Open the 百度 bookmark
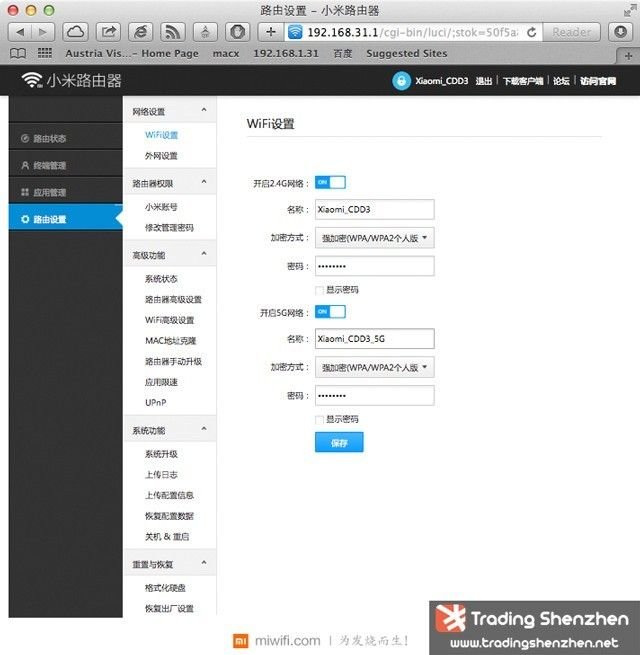The image size is (640, 655). pos(343,53)
